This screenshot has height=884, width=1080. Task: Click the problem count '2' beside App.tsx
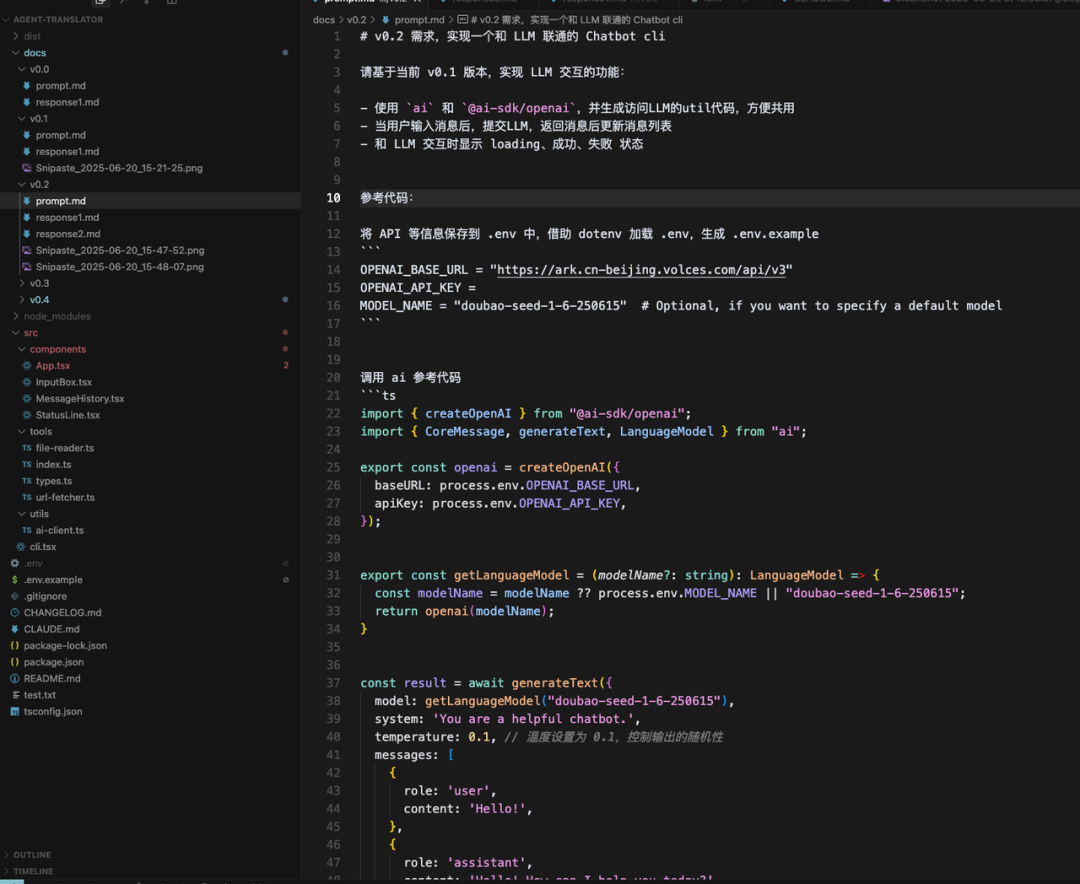pyautogui.click(x=286, y=366)
